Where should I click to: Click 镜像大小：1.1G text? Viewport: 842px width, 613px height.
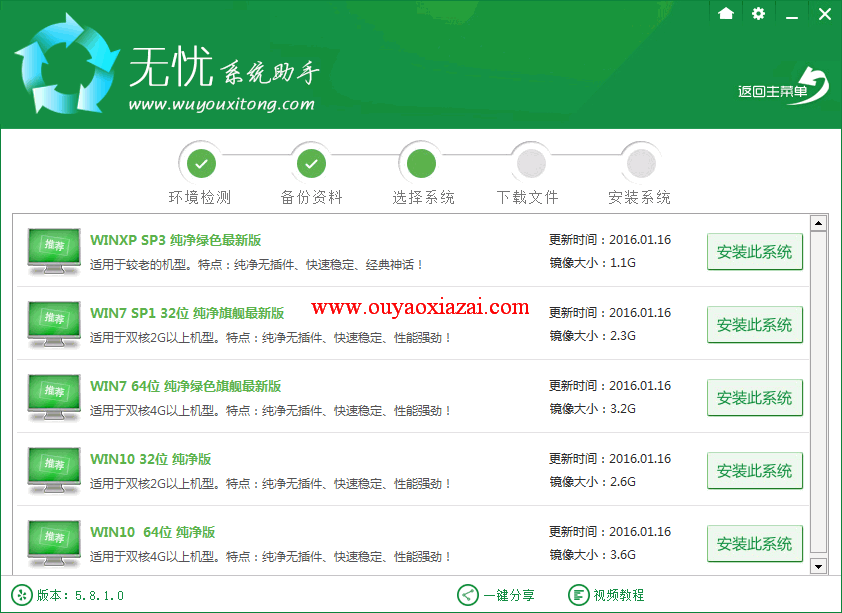click(592, 262)
